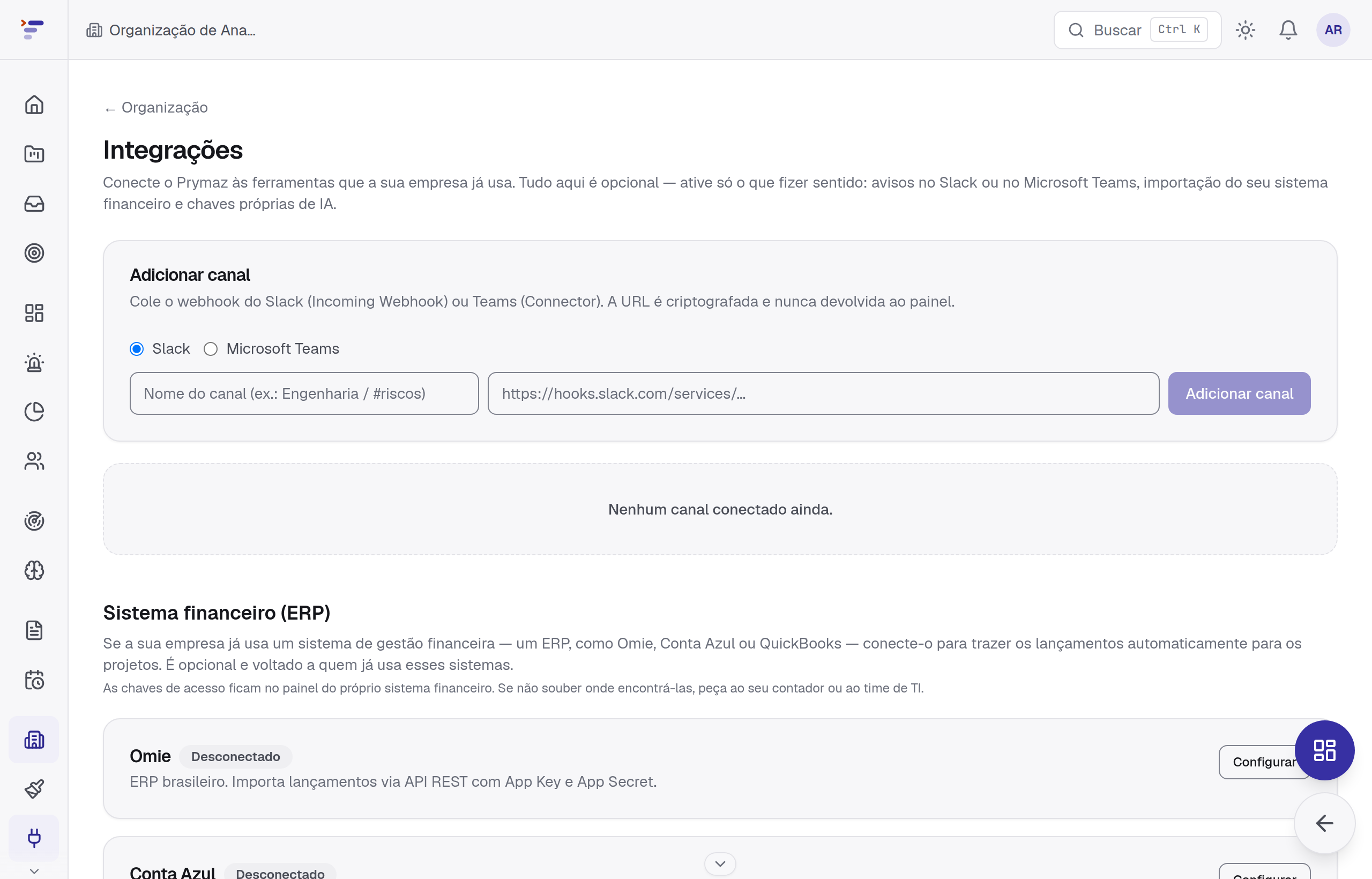Open the people team icon in sidebar

tap(34, 461)
